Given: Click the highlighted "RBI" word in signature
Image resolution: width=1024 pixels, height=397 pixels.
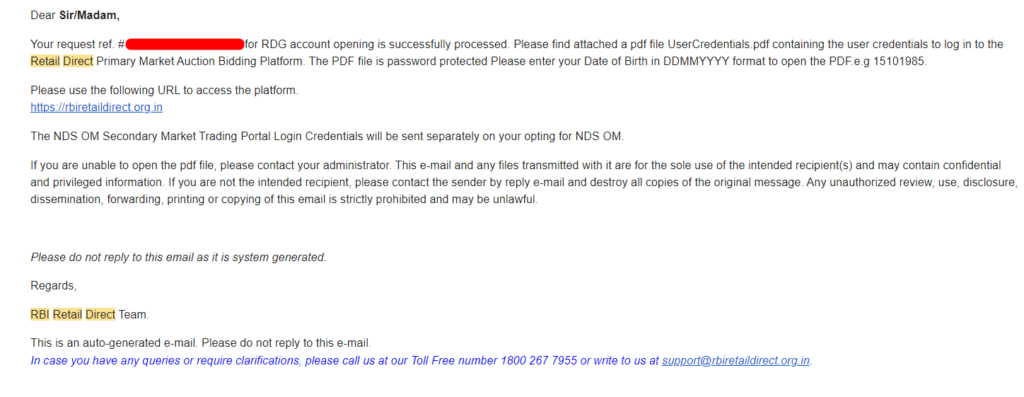Looking at the screenshot, I should 40,315.
